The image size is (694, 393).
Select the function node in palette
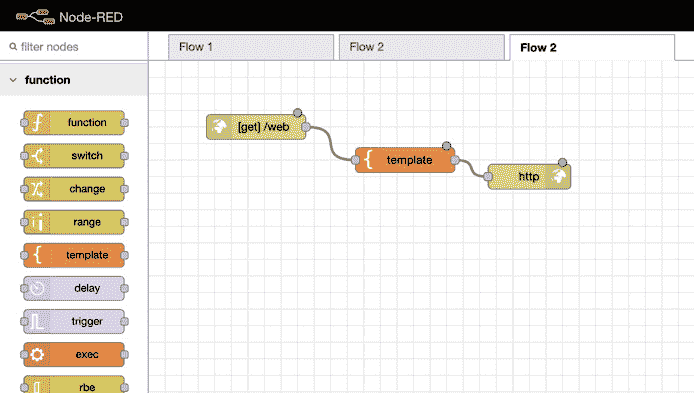coord(74,123)
